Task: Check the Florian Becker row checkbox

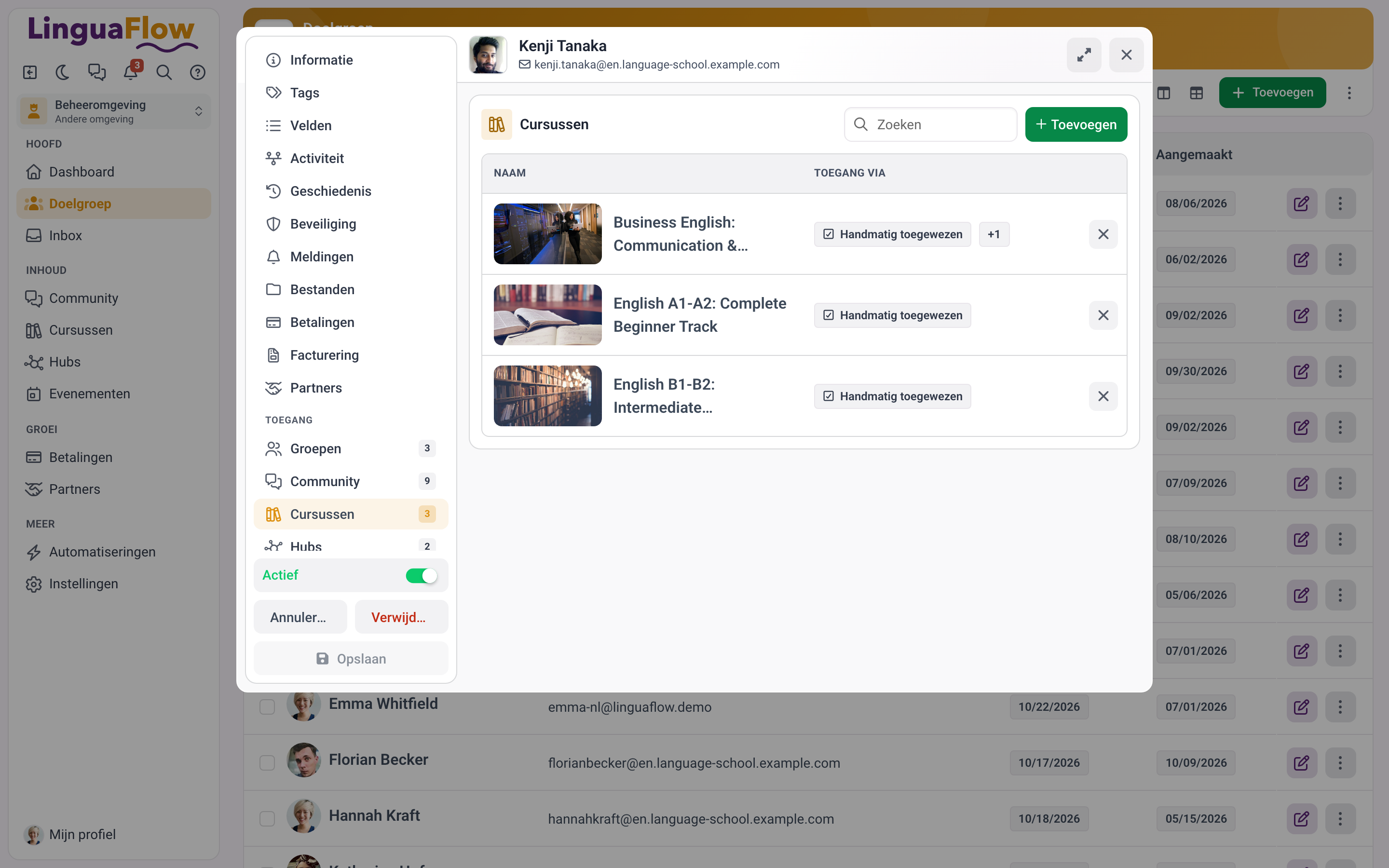Action: click(x=267, y=763)
